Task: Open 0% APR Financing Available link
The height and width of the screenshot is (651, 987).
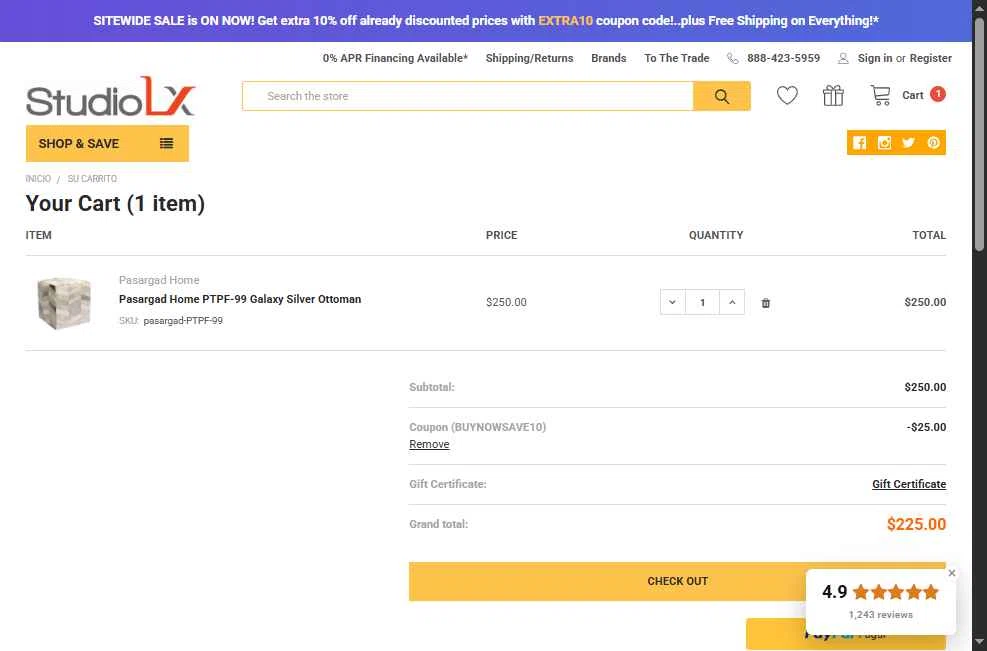Action: [x=395, y=58]
